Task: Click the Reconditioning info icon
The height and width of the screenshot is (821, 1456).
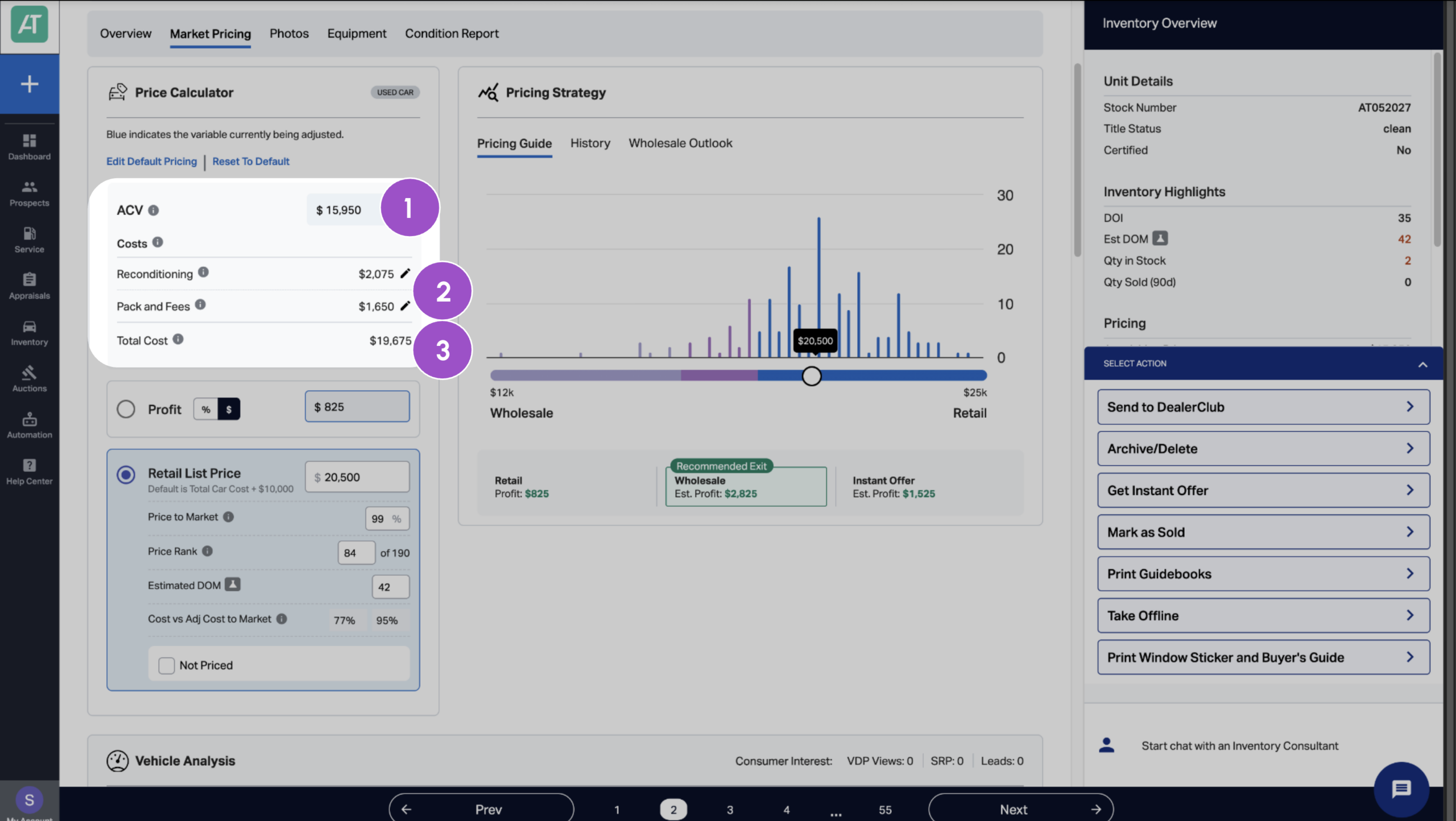Action: (x=203, y=273)
